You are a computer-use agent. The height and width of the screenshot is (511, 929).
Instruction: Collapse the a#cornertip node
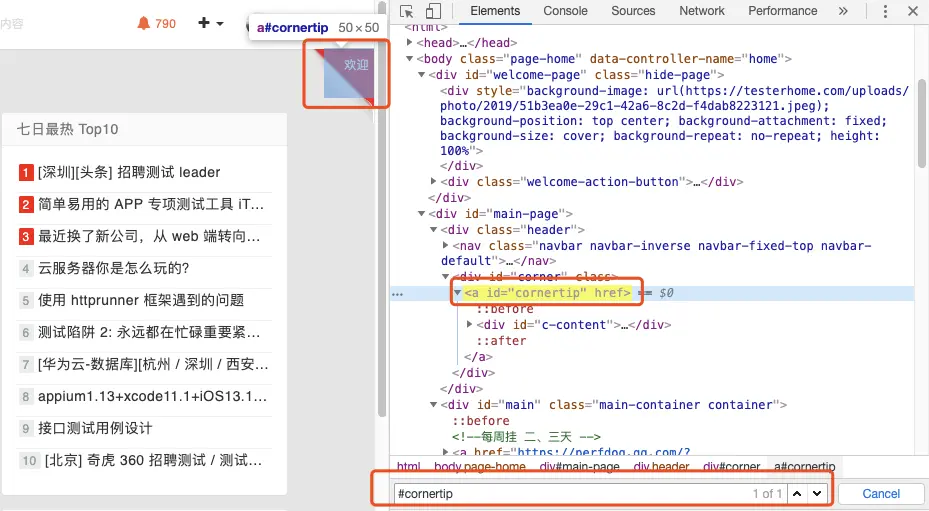(x=457, y=293)
